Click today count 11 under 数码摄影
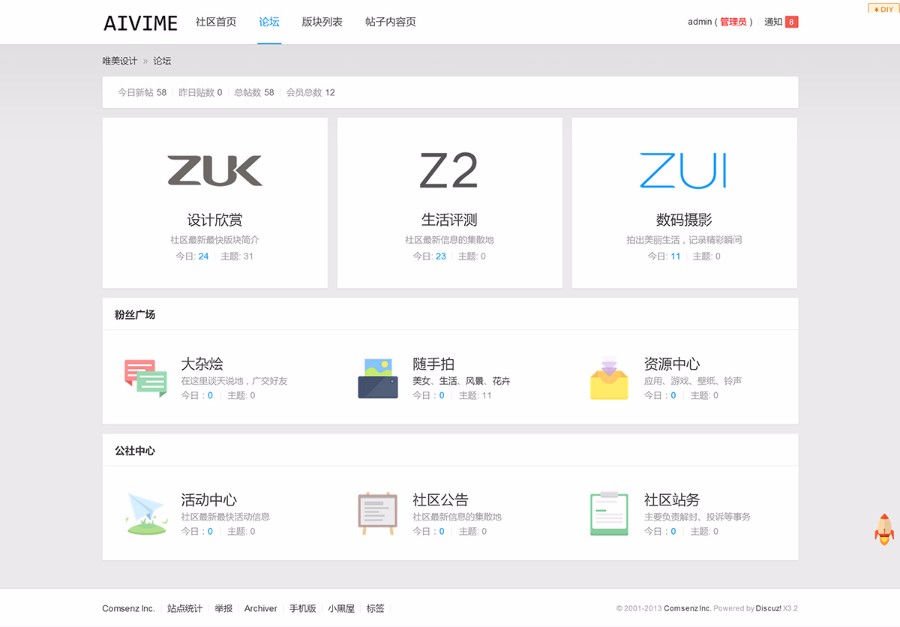Viewport: 900px width, 627px height. pyautogui.click(x=676, y=256)
